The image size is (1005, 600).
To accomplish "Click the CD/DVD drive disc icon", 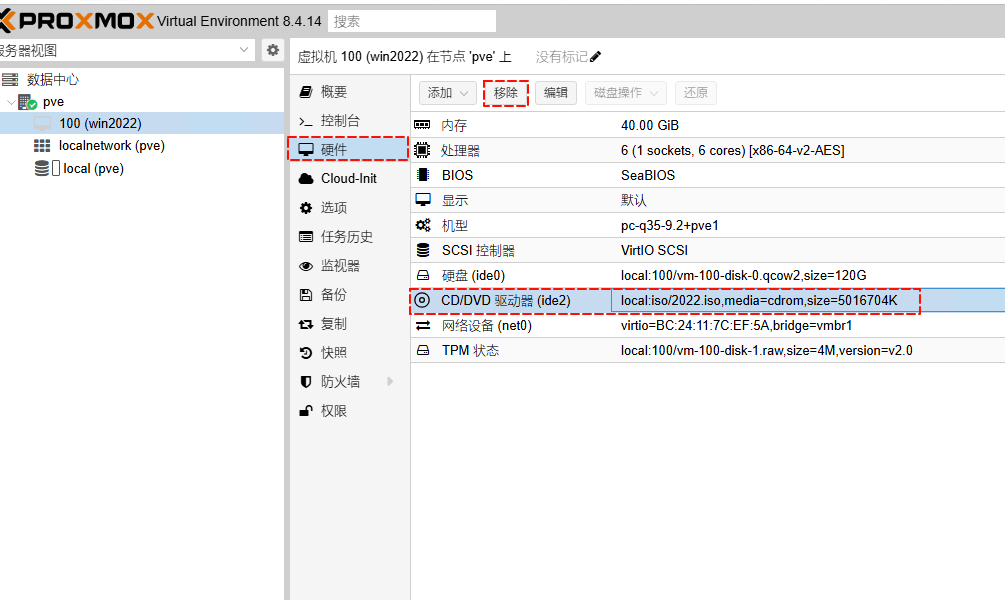I will coord(422,300).
